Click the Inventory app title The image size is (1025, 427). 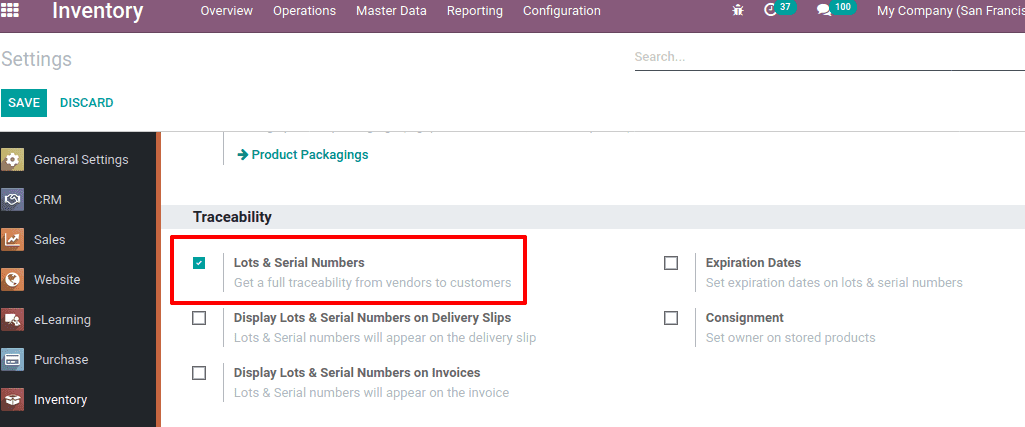(97, 11)
